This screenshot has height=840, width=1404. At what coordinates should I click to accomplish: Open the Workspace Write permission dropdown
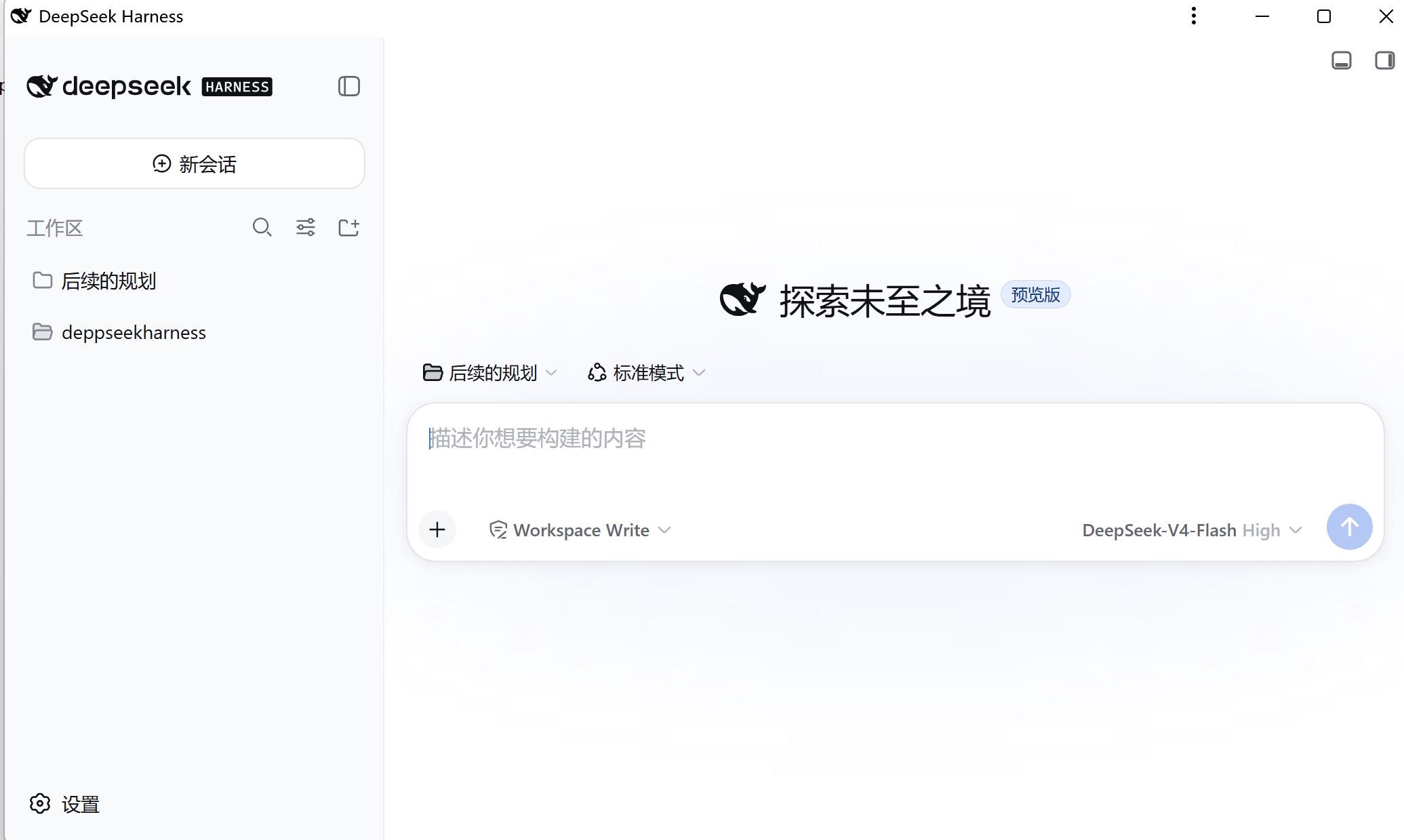pos(580,530)
